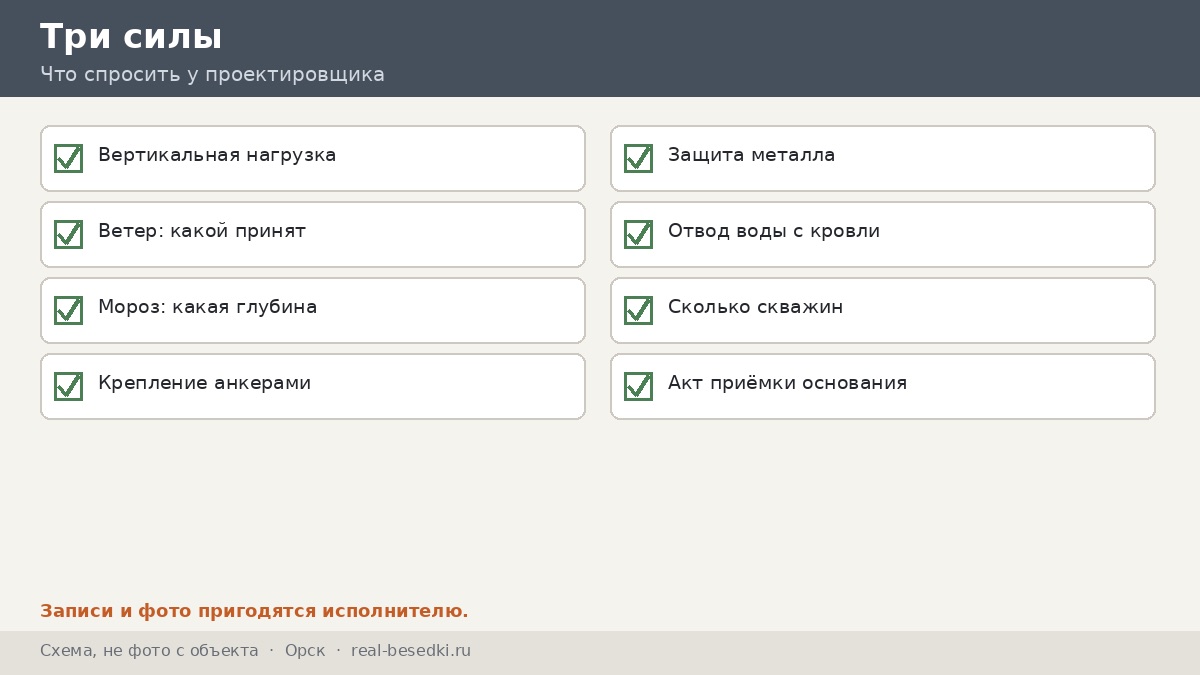The image size is (1200, 675).
Task: Click the 'Три силы' heading
Action: point(131,37)
